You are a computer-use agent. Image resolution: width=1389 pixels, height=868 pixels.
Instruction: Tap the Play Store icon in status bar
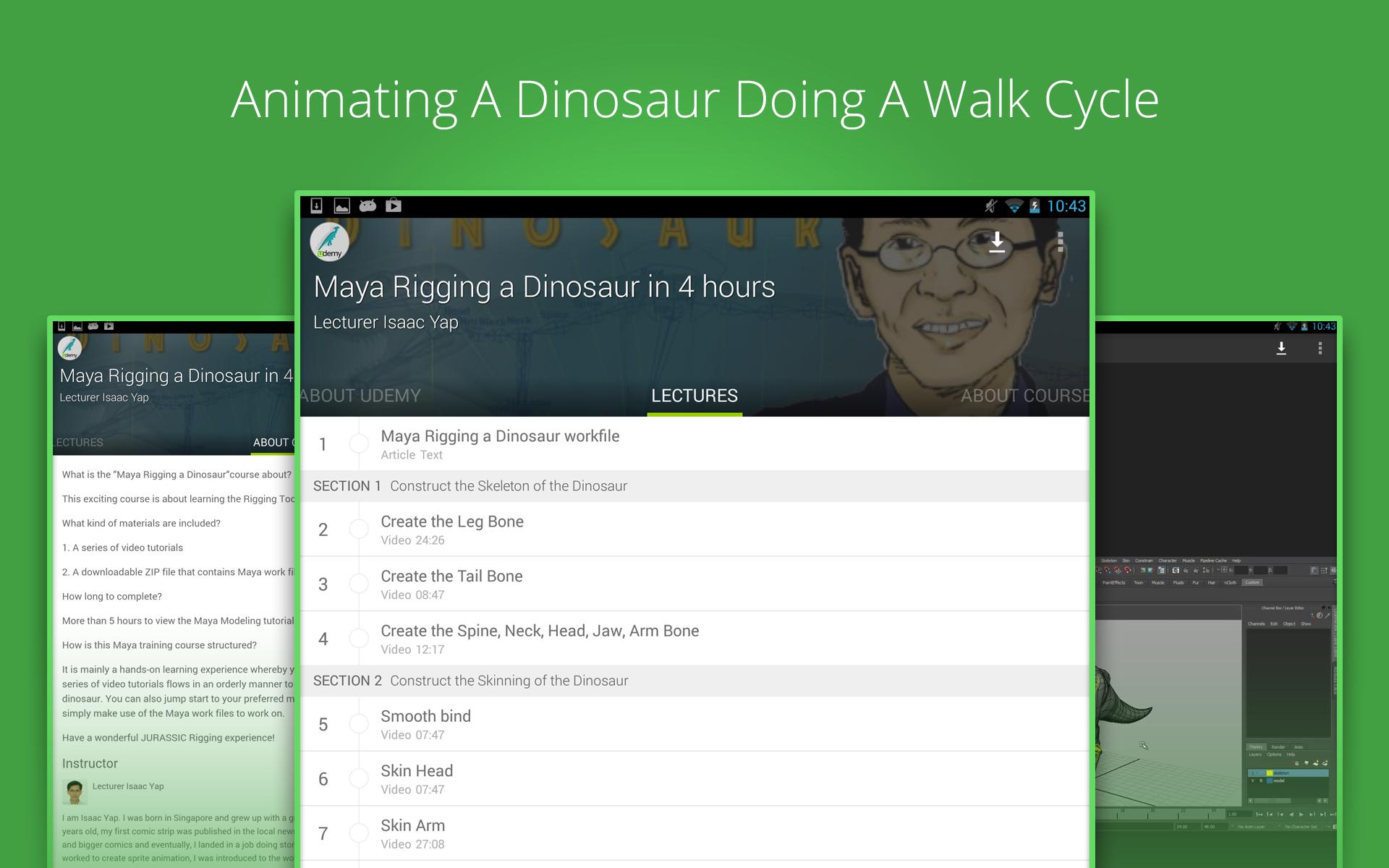tap(394, 206)
